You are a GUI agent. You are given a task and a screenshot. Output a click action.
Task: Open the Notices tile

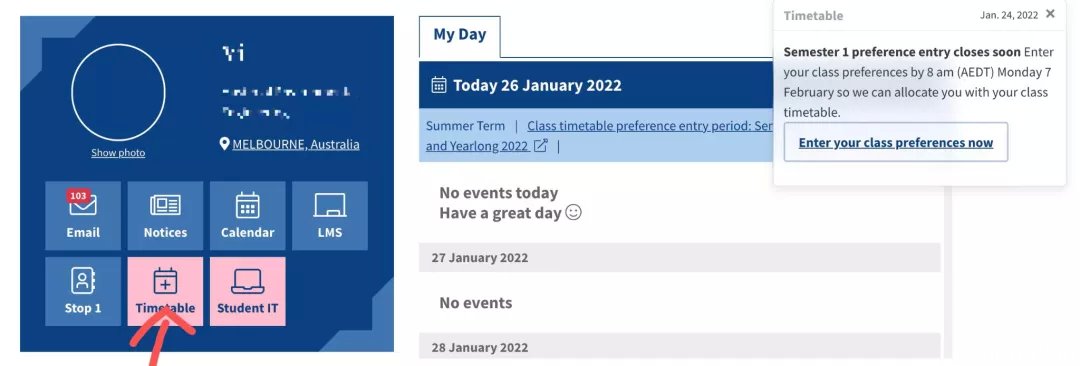pyautogui.click(x=165, y=216)
